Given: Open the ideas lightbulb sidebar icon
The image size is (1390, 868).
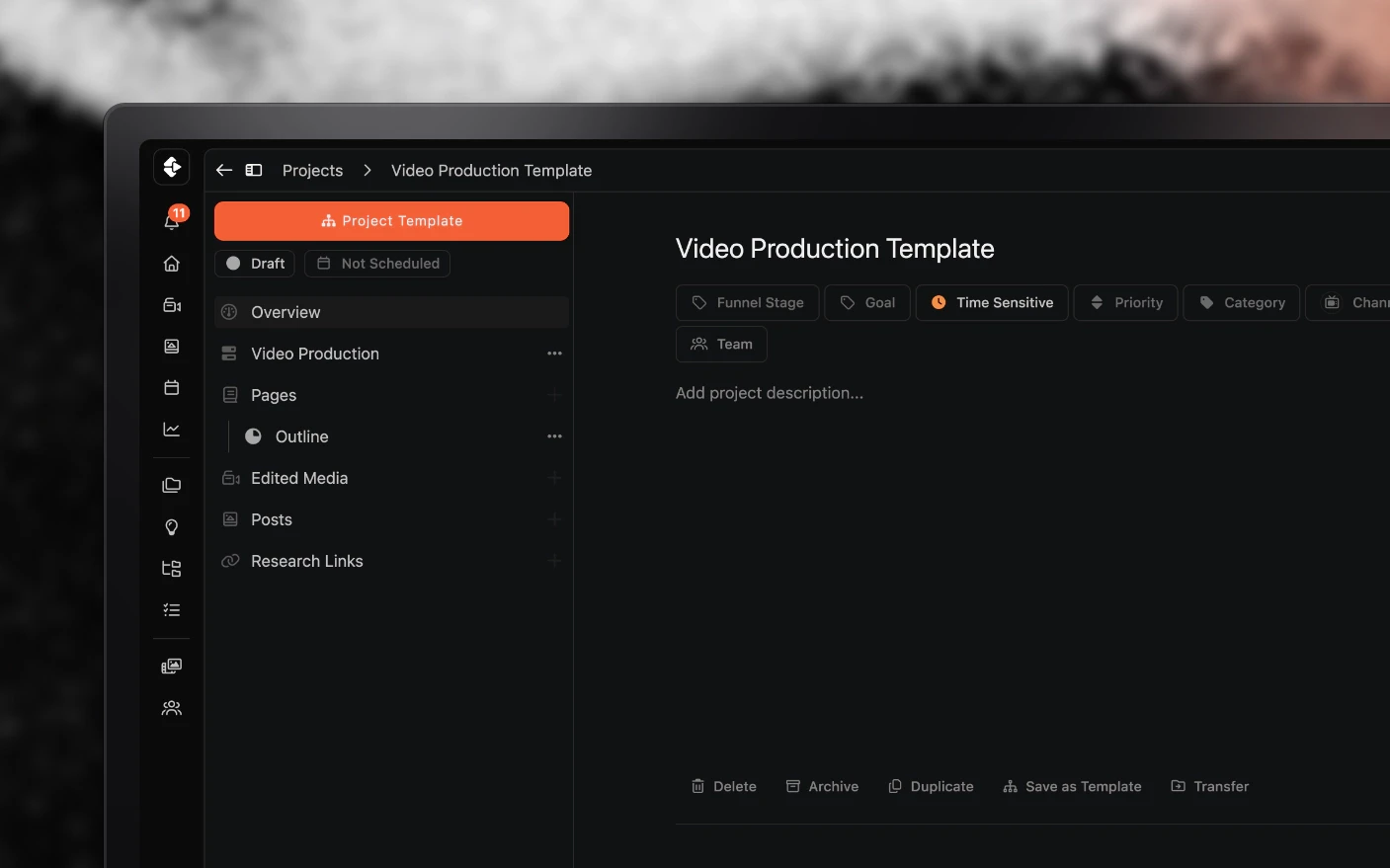Looking at the screenshot, I should pos(172,527).
